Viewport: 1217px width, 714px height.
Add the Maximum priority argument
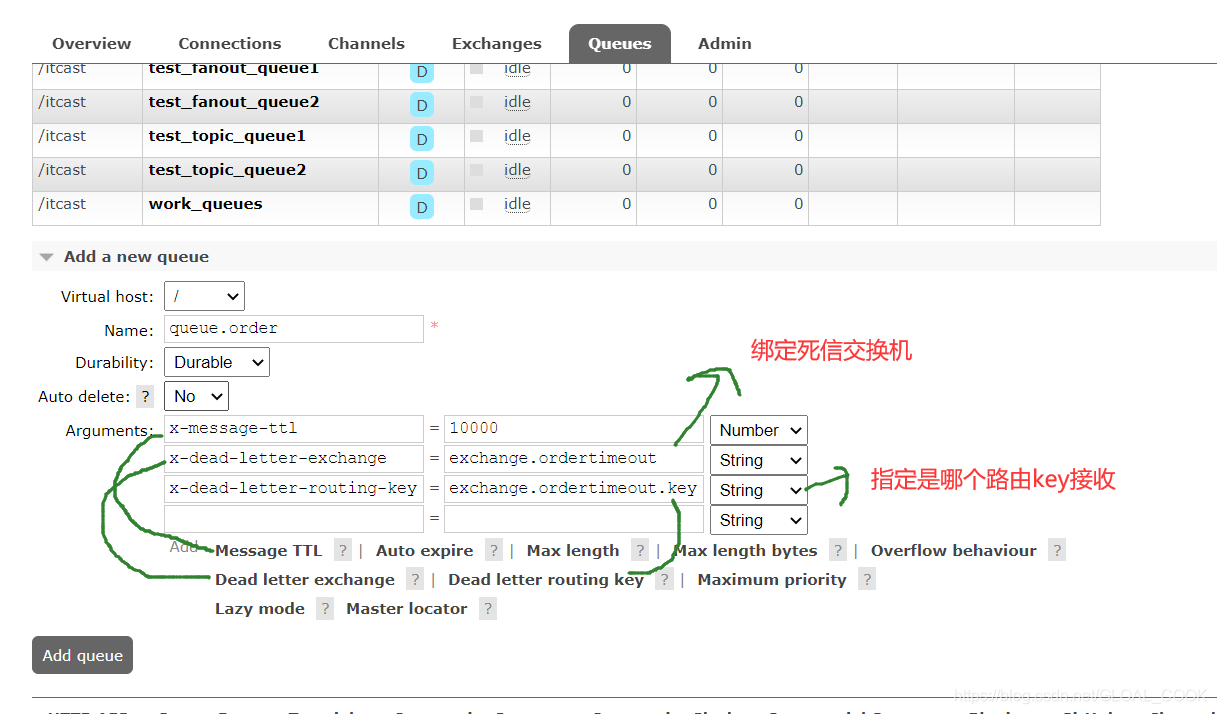[x=772, y=580]
